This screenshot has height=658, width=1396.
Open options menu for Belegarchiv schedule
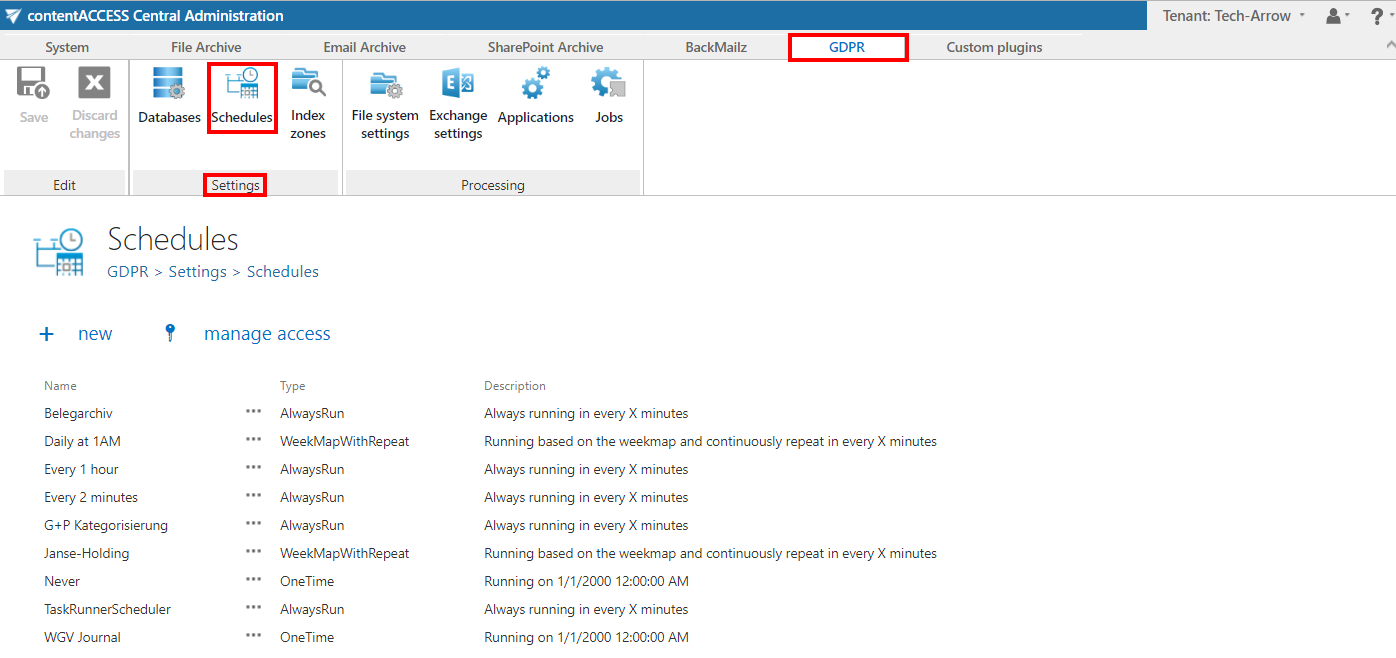pyautogui.click(x=254, y=412)
